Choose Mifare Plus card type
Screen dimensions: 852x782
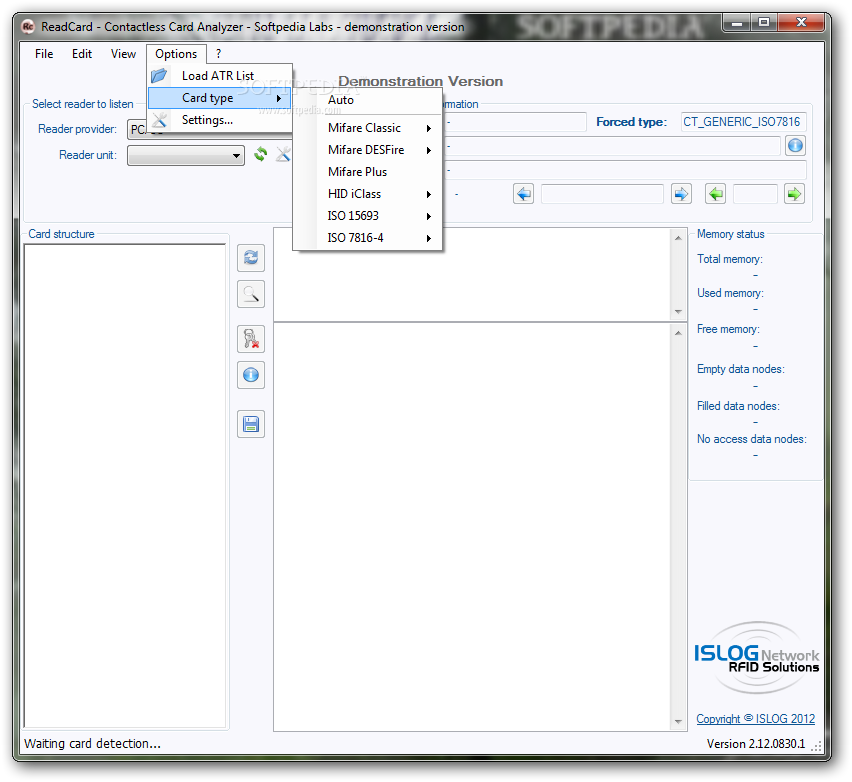point(367,172)
